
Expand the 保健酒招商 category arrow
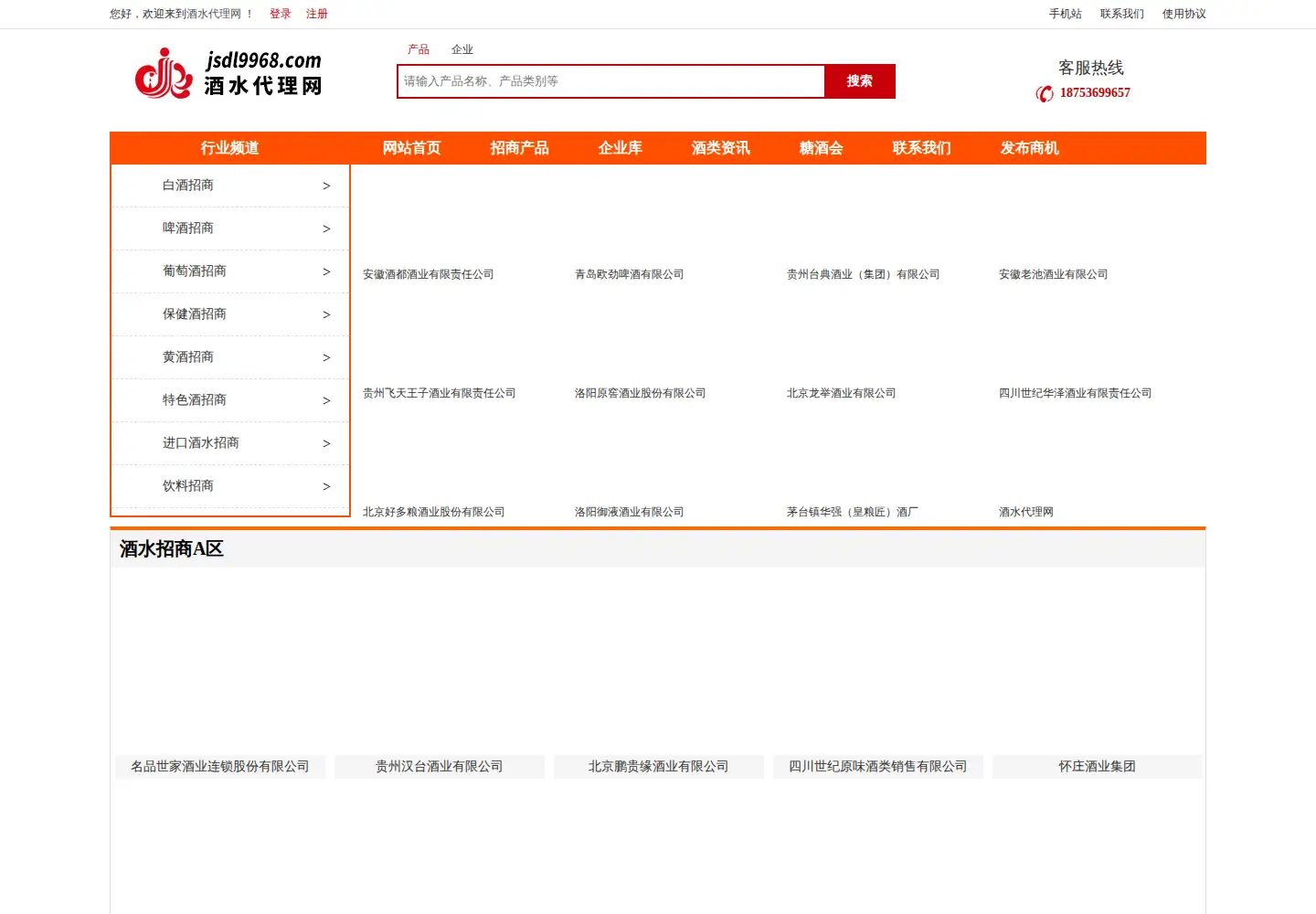pos(326,314)
